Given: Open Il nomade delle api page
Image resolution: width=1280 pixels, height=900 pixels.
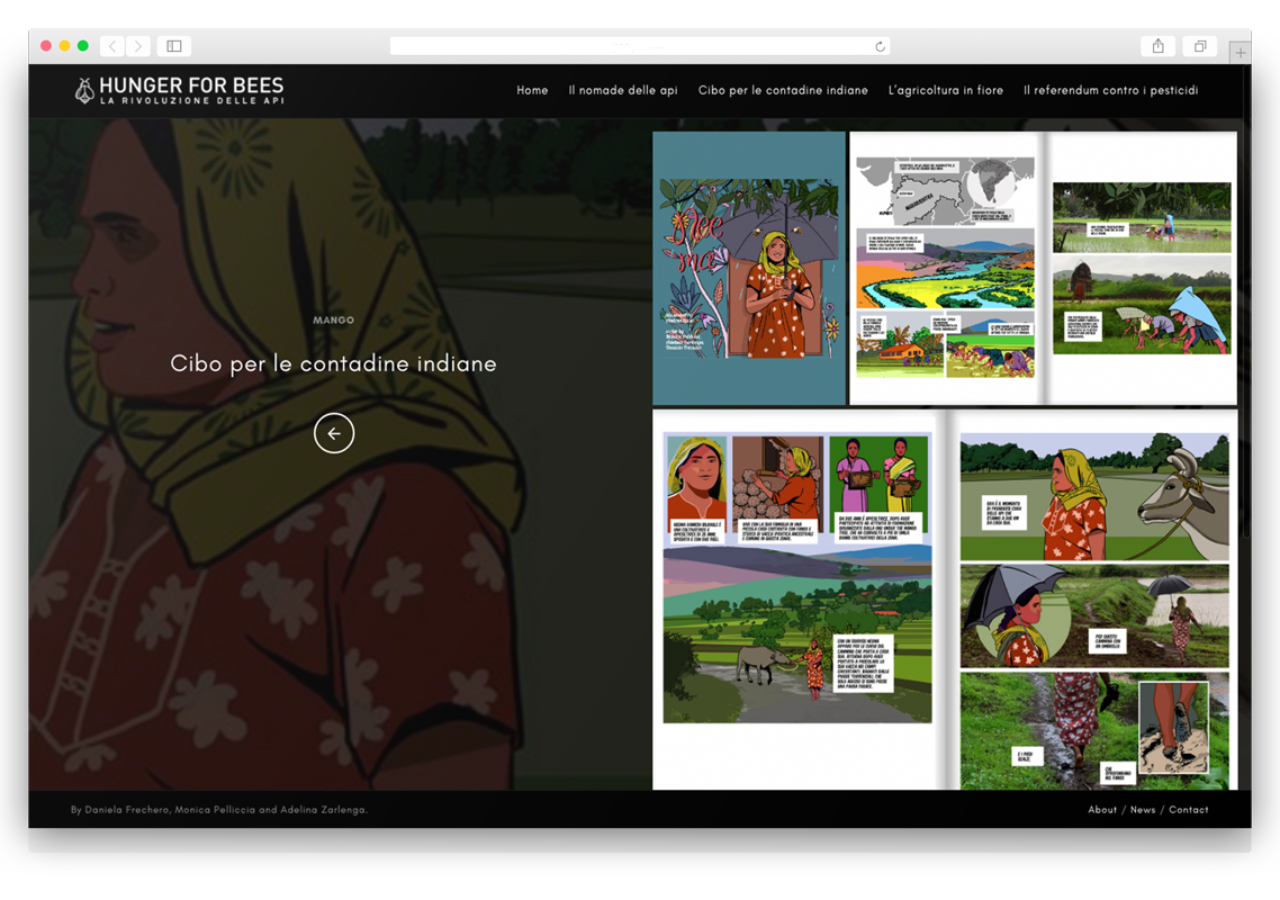Looking at the screenshot, I should coord(623,90).
